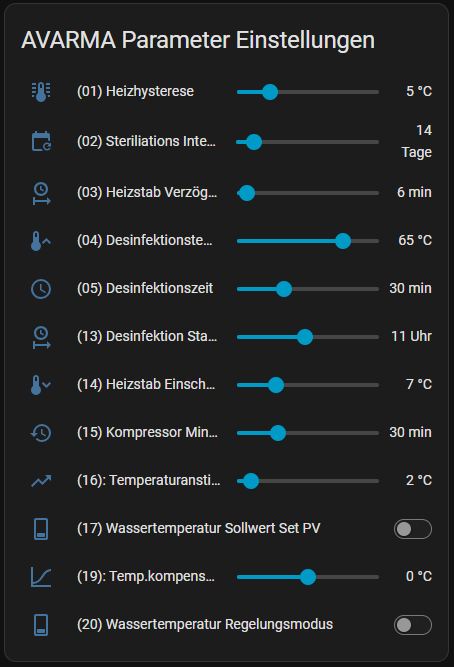Click the history icon beside Kompressor Min
Image resolution: width=454 pixels, height=667 pixels.
click(x=41, y=433)
